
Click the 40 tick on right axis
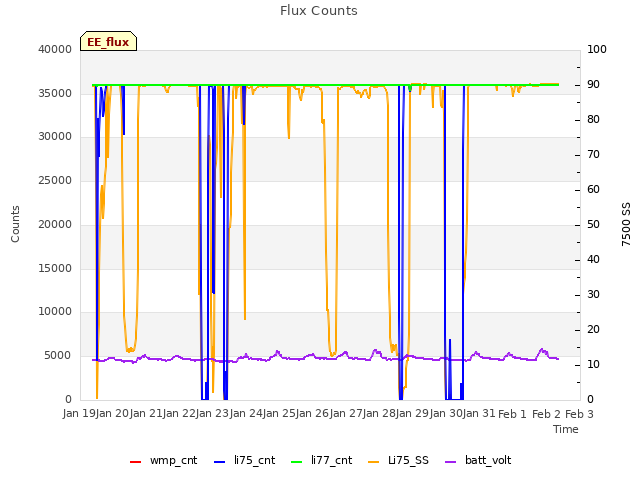[593, 260]
